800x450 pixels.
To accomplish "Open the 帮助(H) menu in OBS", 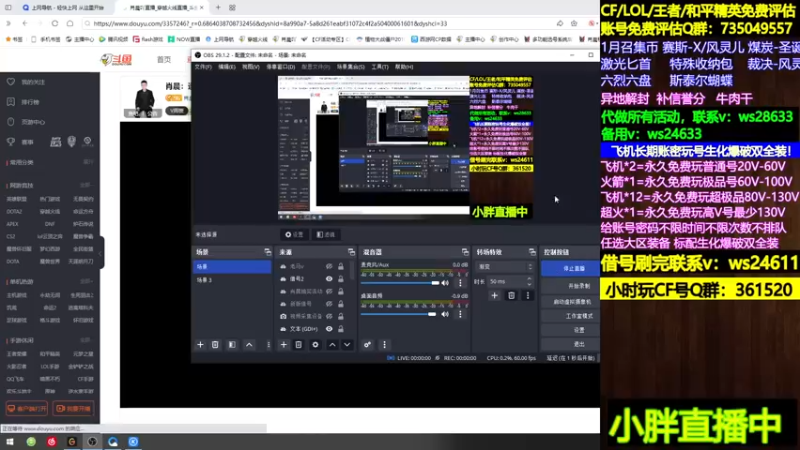I will [x=404, y=67].
